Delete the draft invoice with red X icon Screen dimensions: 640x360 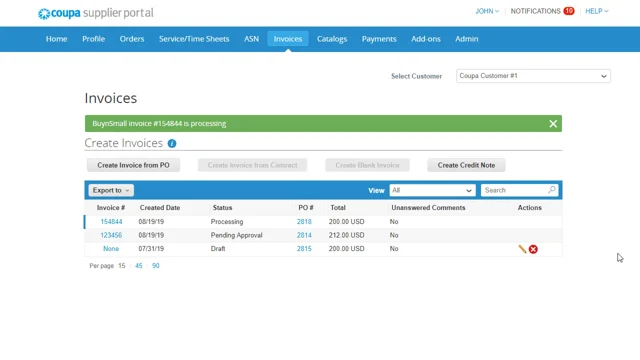click(x=533, y=249)
